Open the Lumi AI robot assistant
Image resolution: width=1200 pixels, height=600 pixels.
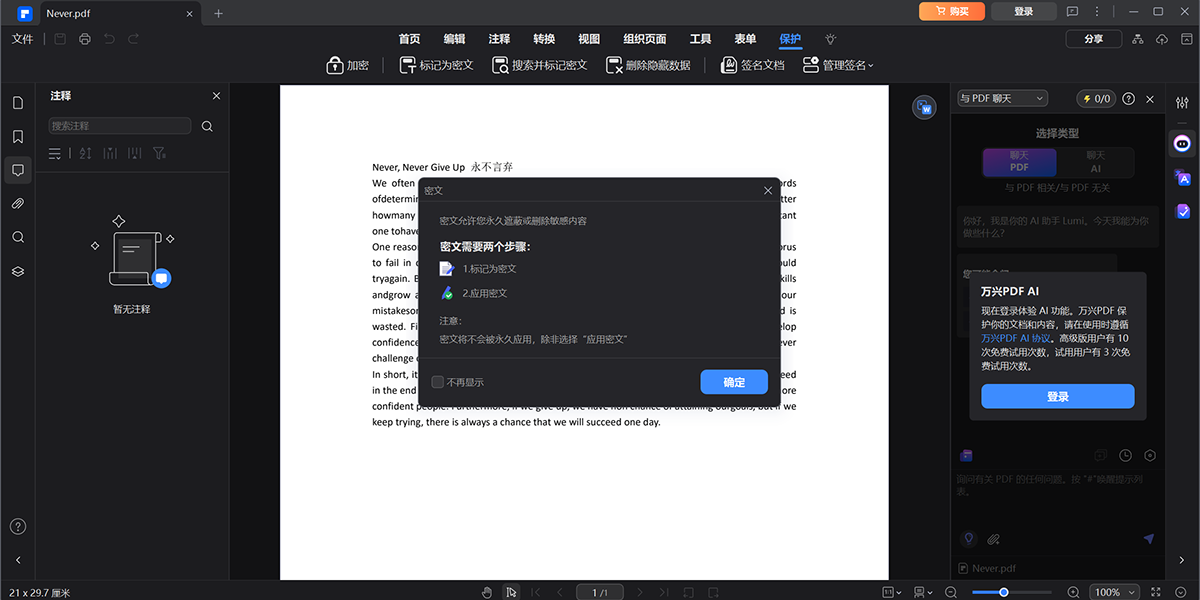click(x=1182, y=143)
